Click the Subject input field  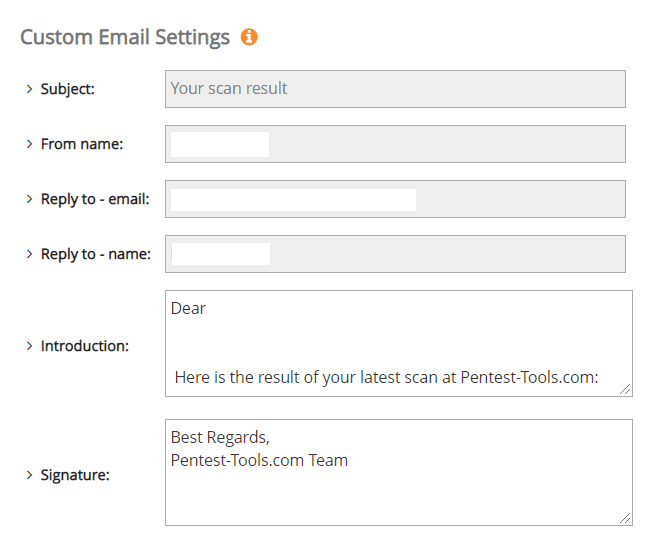395,88
